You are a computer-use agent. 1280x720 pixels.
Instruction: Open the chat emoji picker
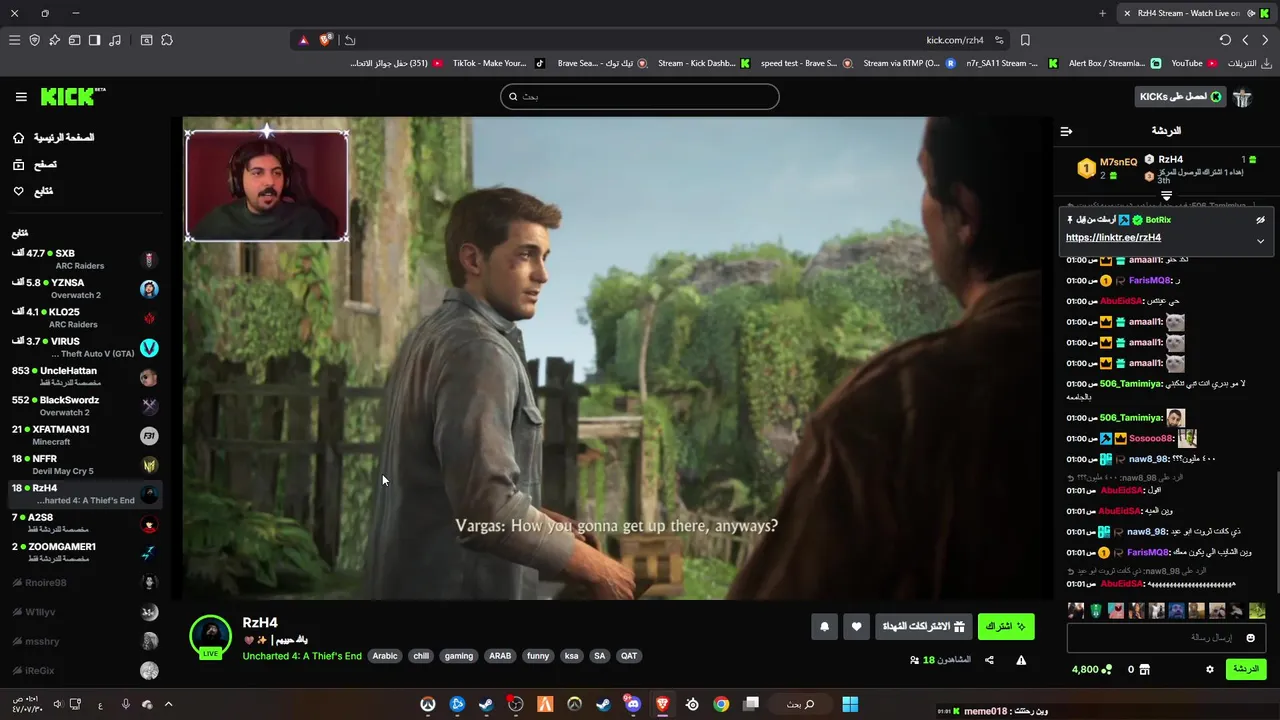[x=1250, y=638]
